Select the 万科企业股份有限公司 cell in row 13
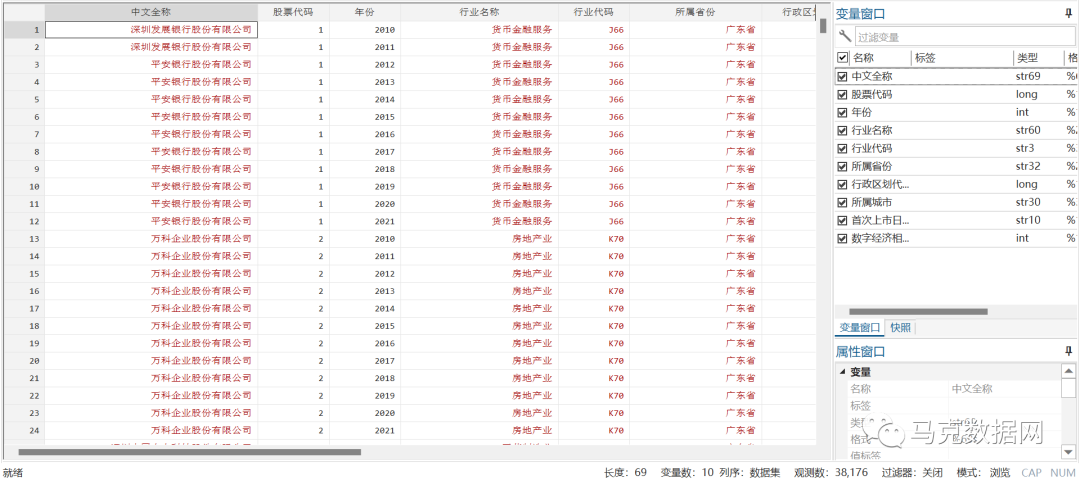Screen dimensions: 1080x480 pos(151,238)
